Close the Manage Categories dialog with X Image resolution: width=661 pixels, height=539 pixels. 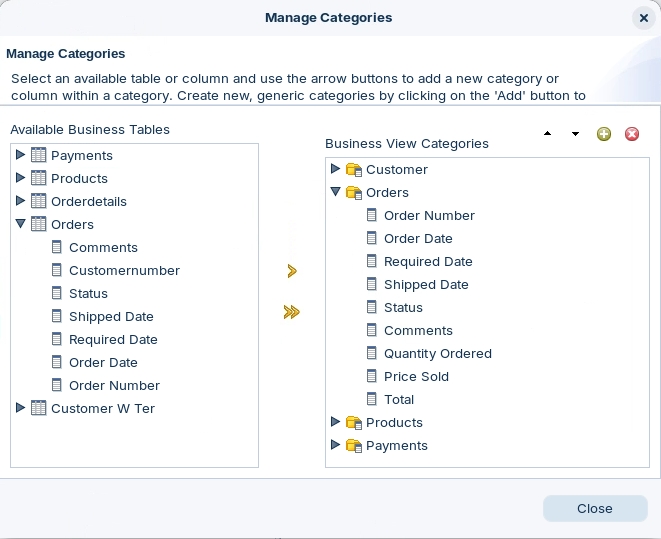point(642,18)
